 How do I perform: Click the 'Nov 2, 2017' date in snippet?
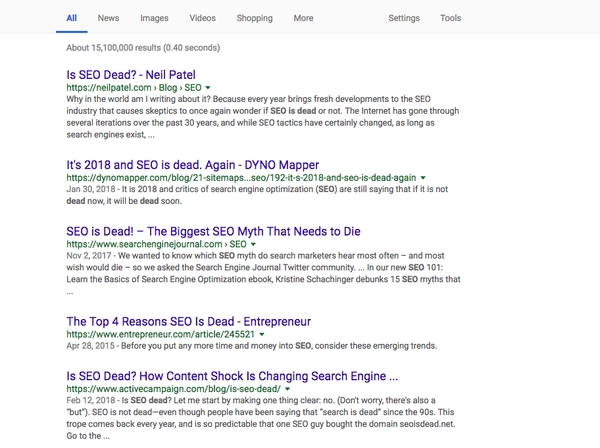[89, 256]
